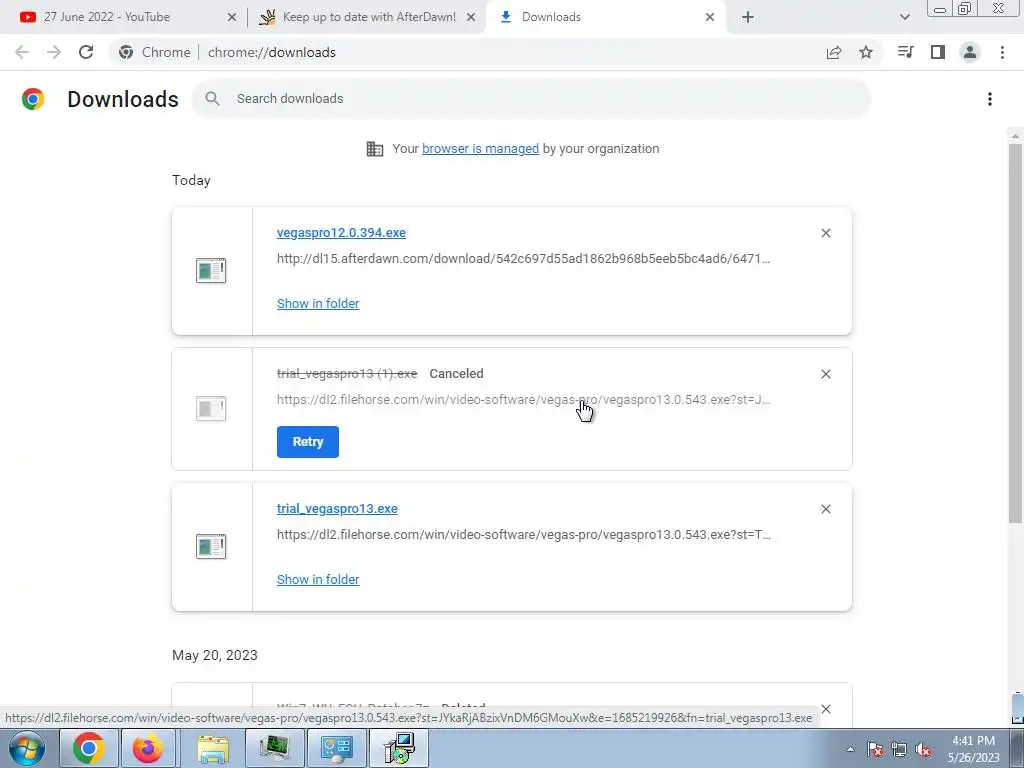Image resolution: width=1024 pixels, height=768 pixels.
Task: Open Chrome from the taskbar
Action: tap(89, 748)
